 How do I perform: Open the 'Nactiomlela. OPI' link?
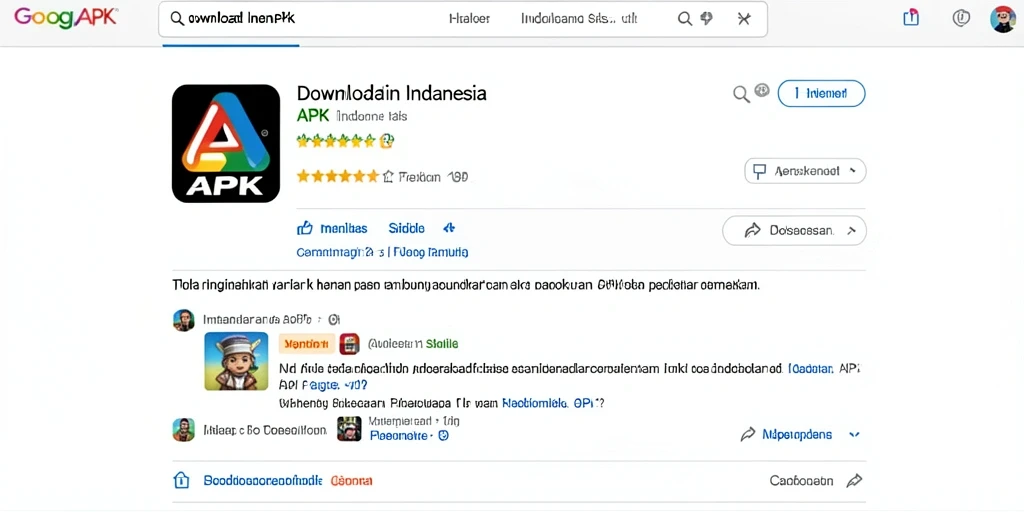click(549, 403)
